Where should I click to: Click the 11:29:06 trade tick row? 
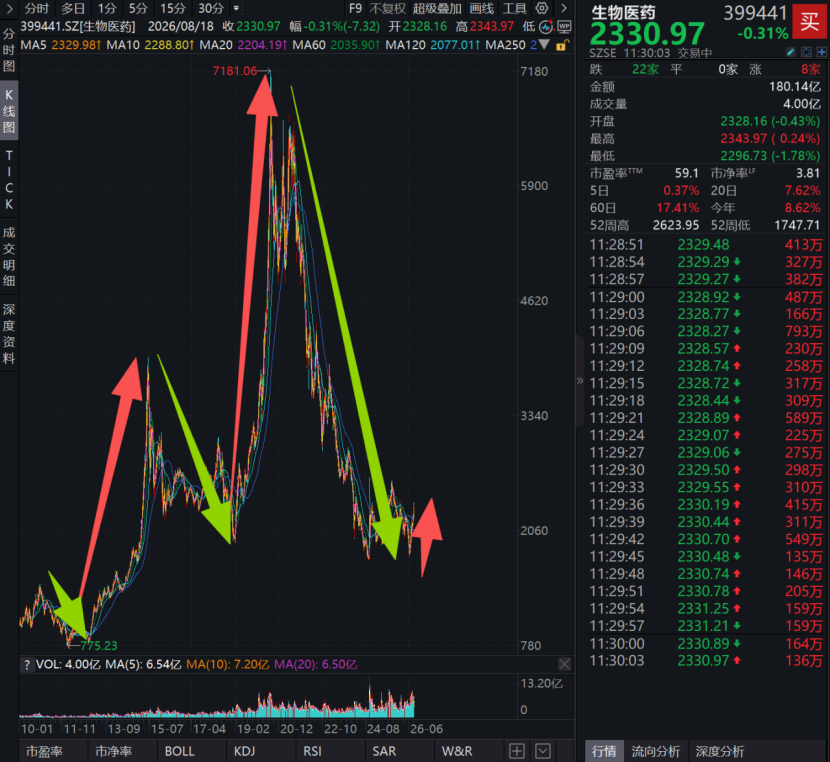706,331
